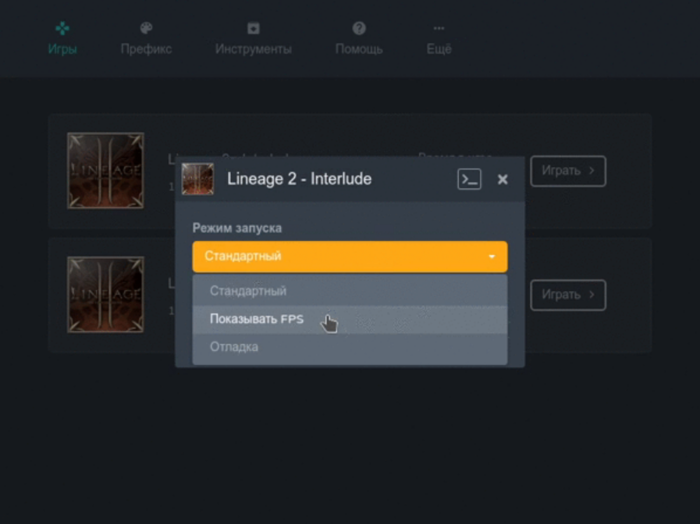Image resolution: width=700 pixels, height=524 pixels.
Task: Click Играть button for second game
Action: 568,295
